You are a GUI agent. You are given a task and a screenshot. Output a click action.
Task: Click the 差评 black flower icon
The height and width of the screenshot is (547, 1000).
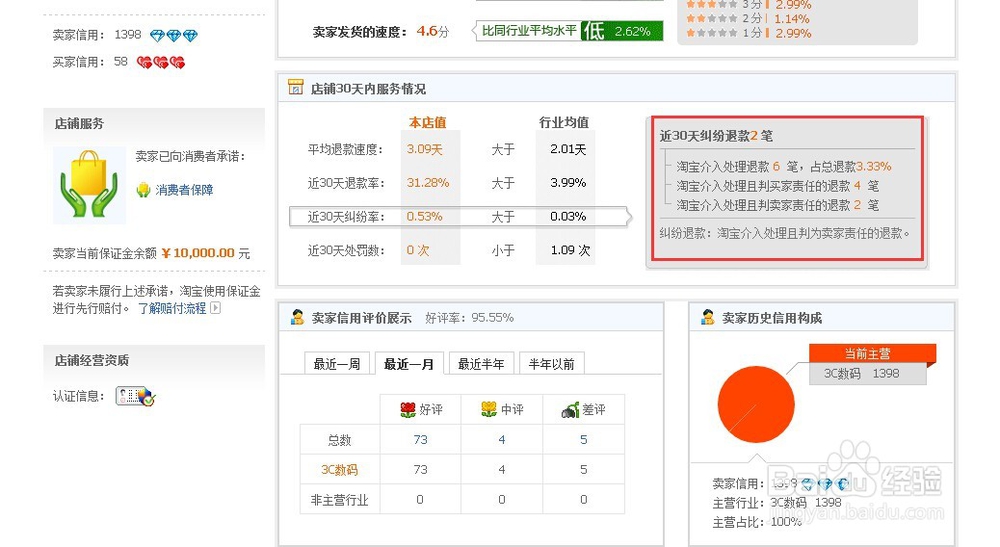pyautogui.click(x=570, y=410)
